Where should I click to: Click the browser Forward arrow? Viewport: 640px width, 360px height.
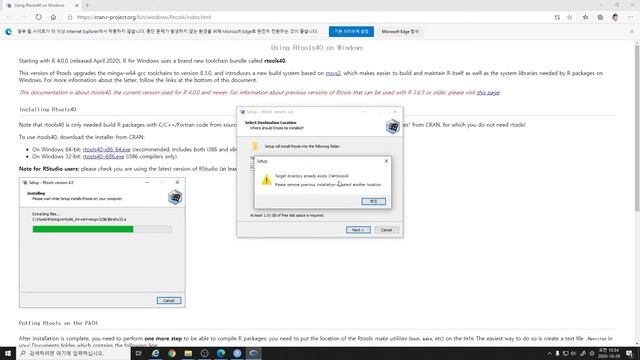coord(24,17)
